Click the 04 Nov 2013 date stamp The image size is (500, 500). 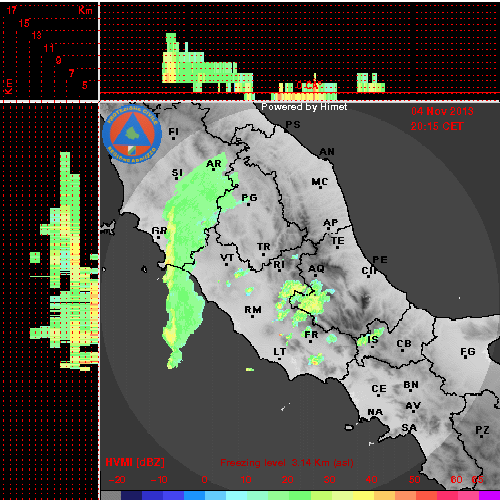[442, 111]
